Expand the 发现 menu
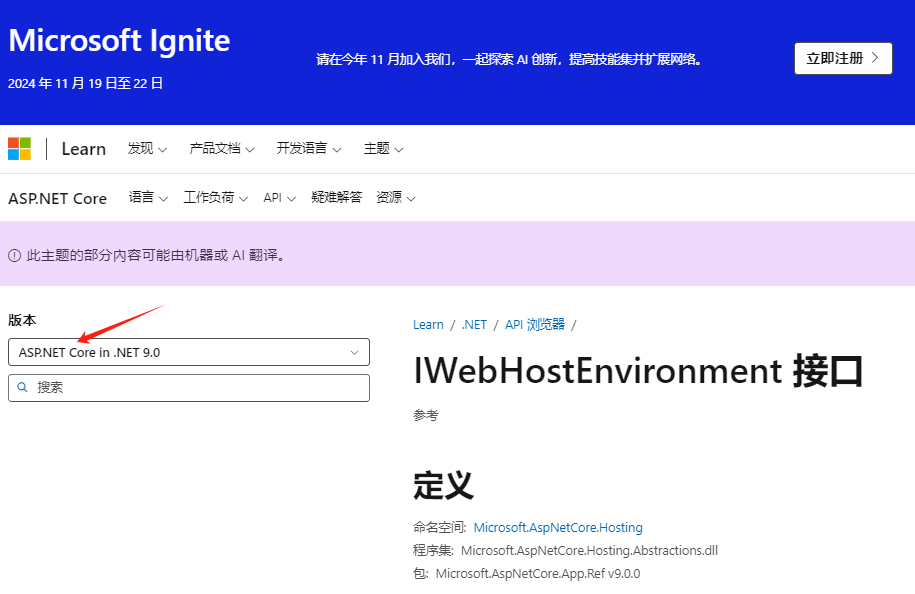 (147, 149)
